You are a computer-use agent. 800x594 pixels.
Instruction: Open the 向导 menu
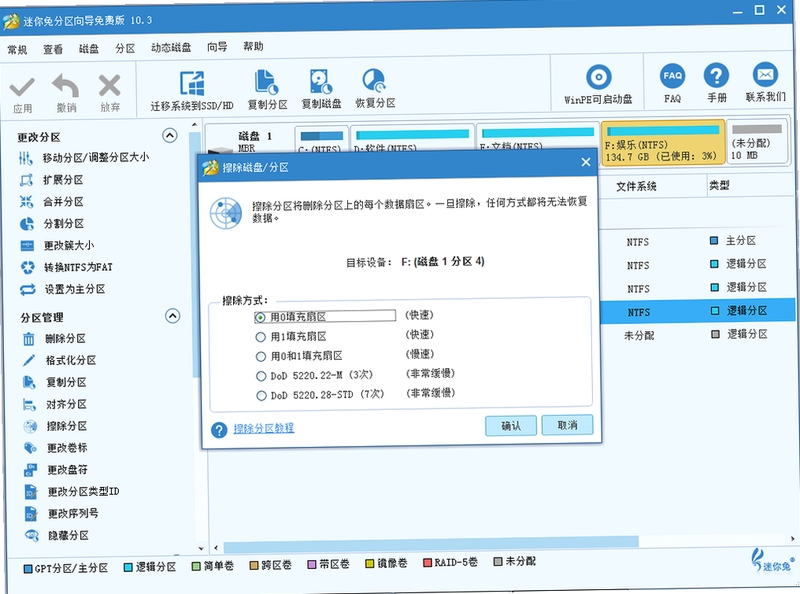click(217, 47)
